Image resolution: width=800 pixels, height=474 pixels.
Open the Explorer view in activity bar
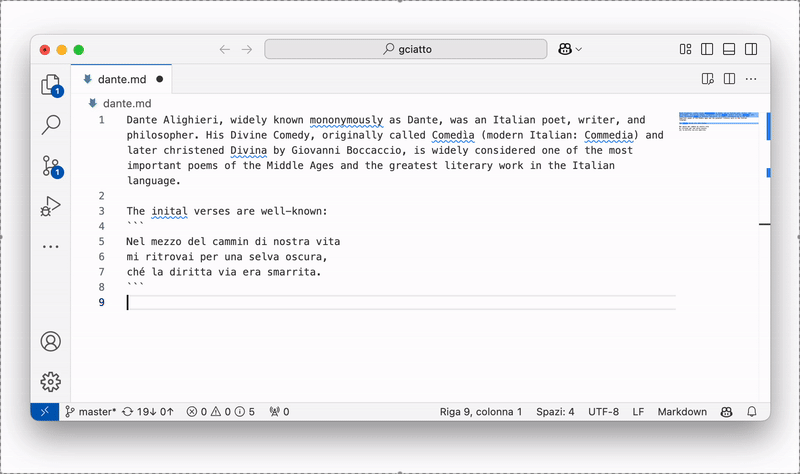(51, 85)
